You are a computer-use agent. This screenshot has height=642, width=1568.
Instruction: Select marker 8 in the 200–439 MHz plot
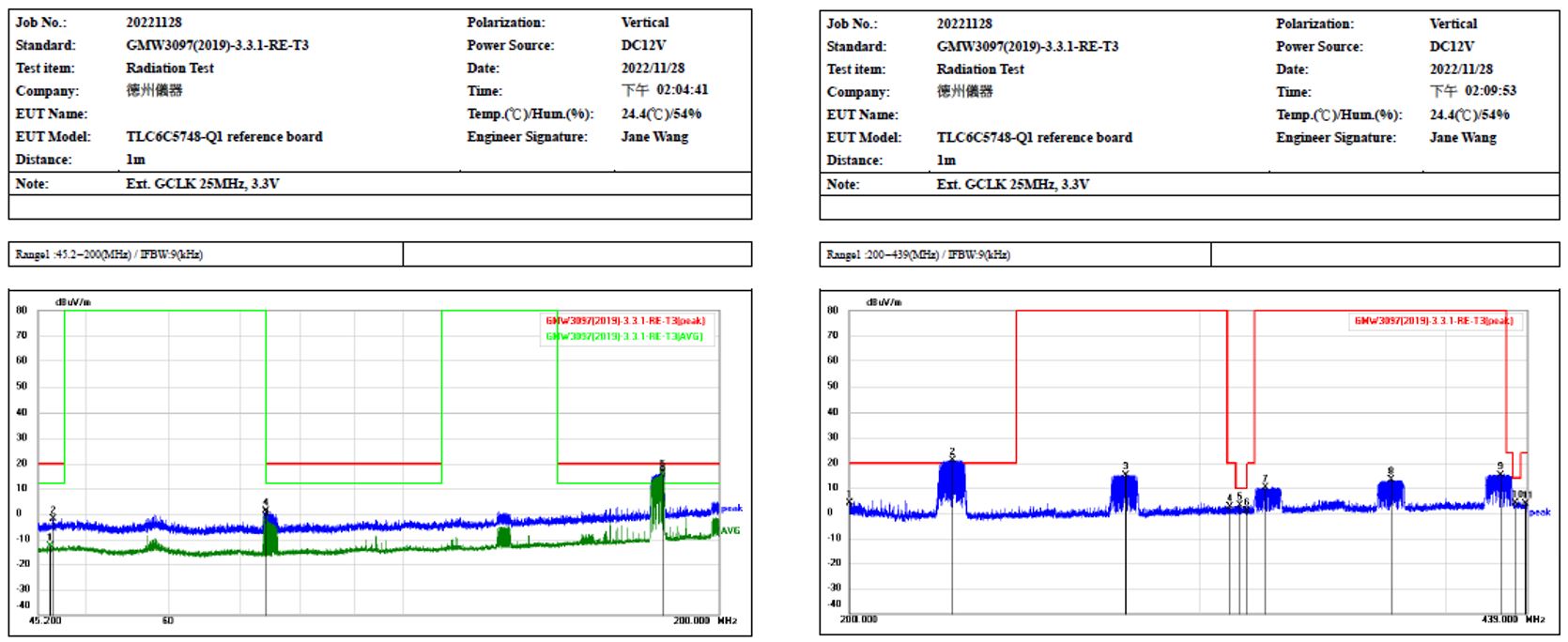tap(1391, 472)
